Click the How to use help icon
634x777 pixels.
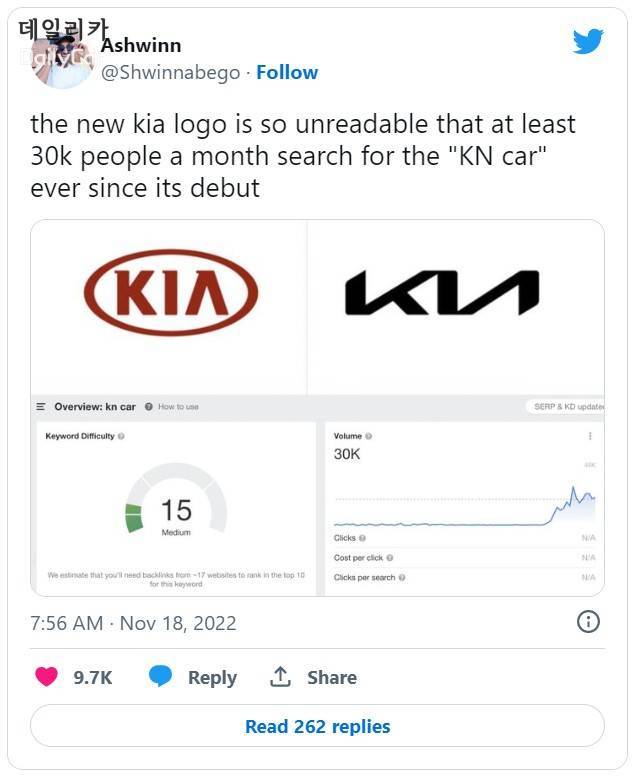[149, 407]
